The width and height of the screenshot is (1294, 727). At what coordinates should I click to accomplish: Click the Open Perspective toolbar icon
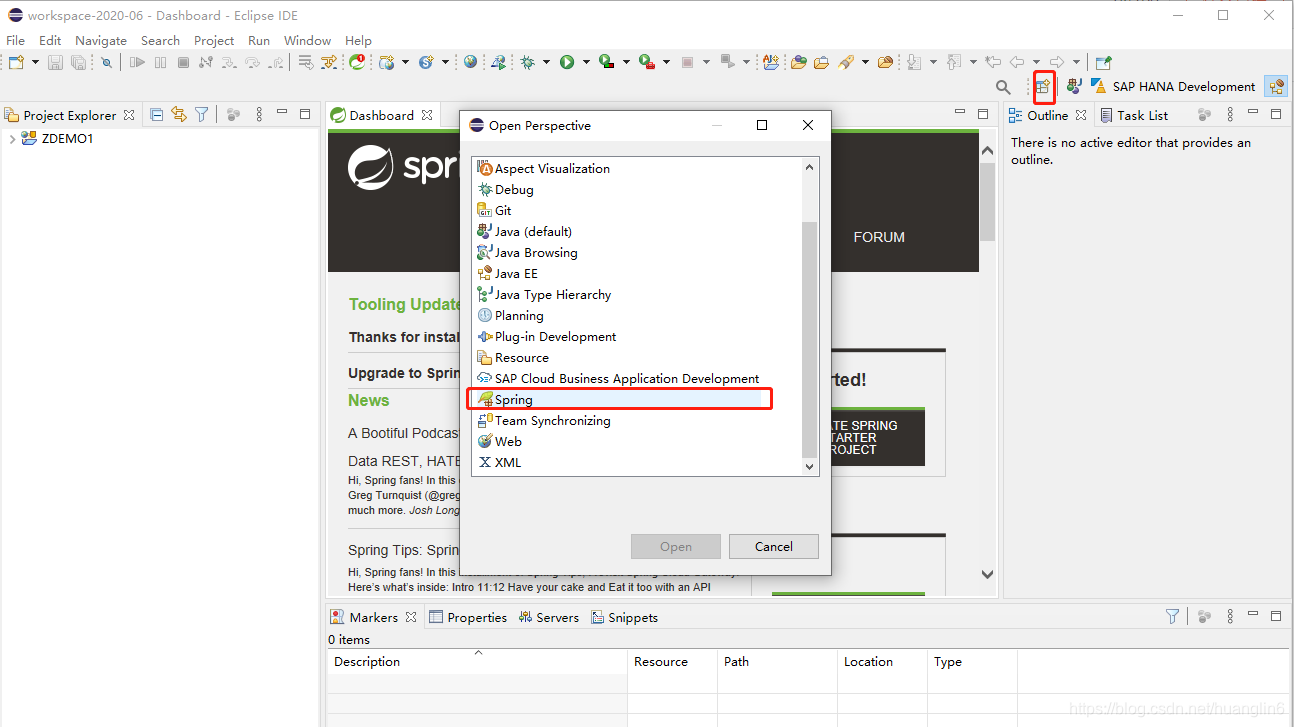(x=1043, y=86)
